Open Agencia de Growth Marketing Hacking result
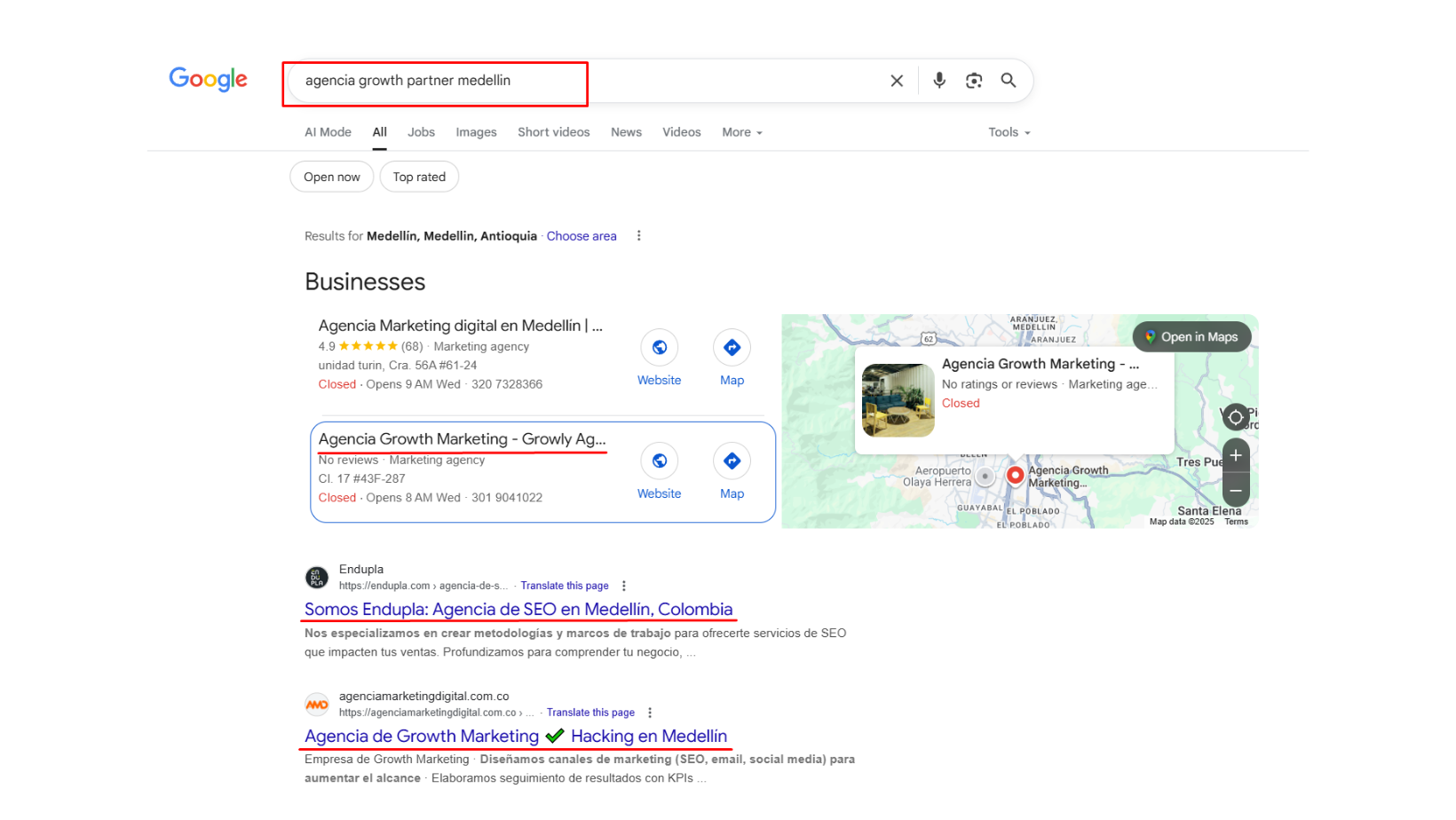1456x820 pixels. coord(516,737)
